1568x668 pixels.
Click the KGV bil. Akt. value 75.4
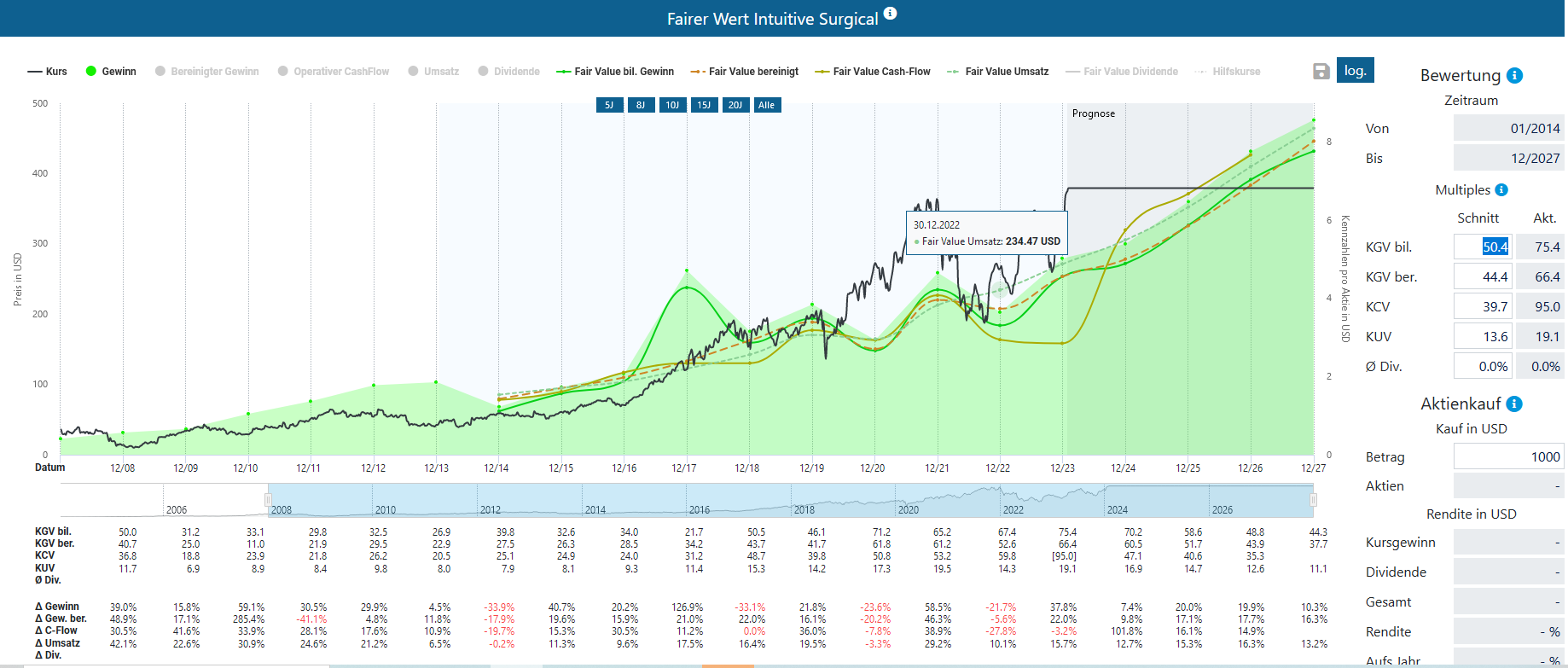pyautogui.click(x=1540, y=247)
